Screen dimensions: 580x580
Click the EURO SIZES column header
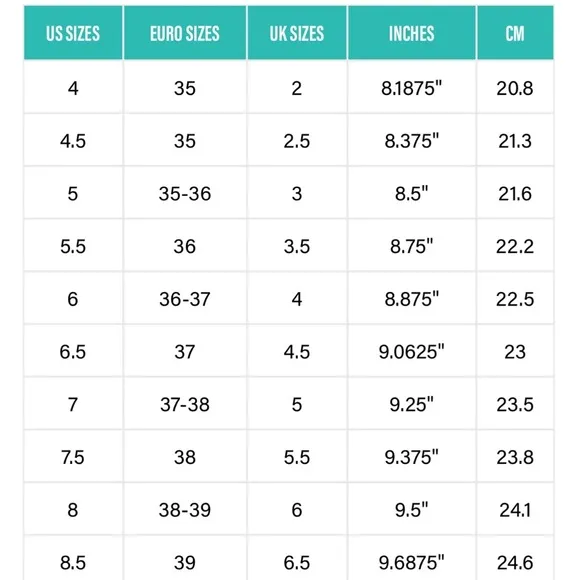[x=185, y=33]
